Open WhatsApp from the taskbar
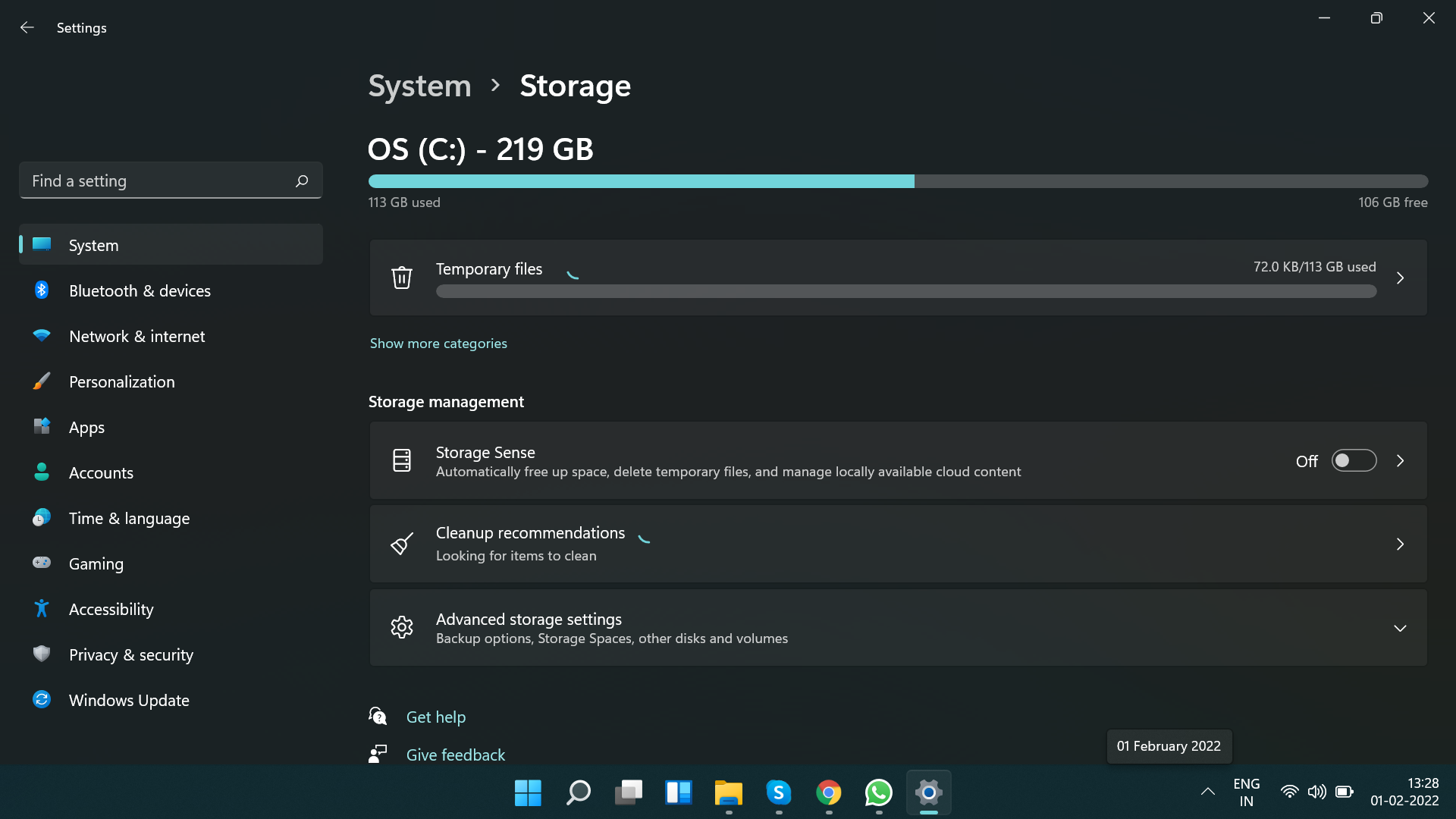 point(878,793)
